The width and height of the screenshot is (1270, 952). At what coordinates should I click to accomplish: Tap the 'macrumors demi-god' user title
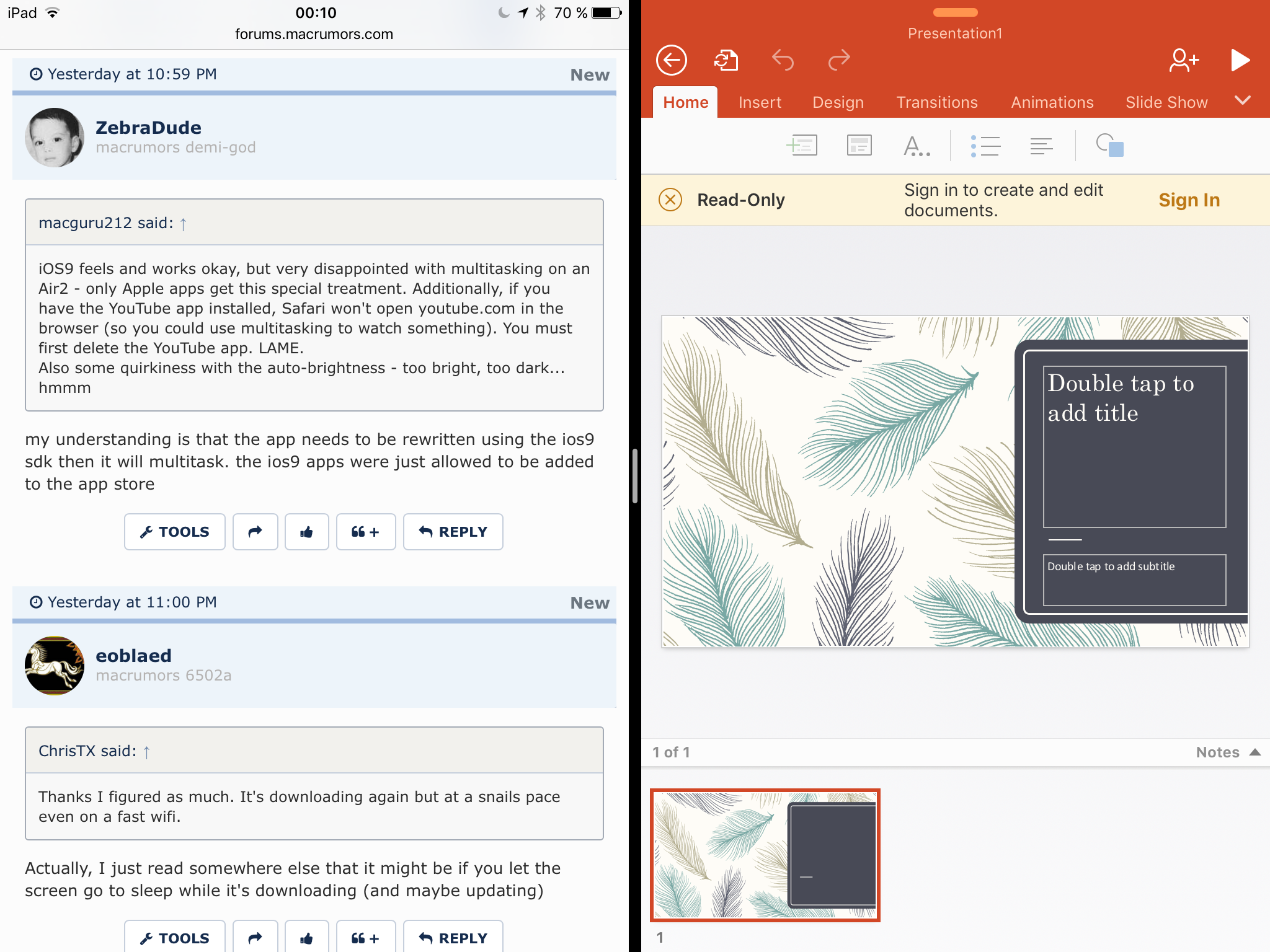click(x=175, y=148)
